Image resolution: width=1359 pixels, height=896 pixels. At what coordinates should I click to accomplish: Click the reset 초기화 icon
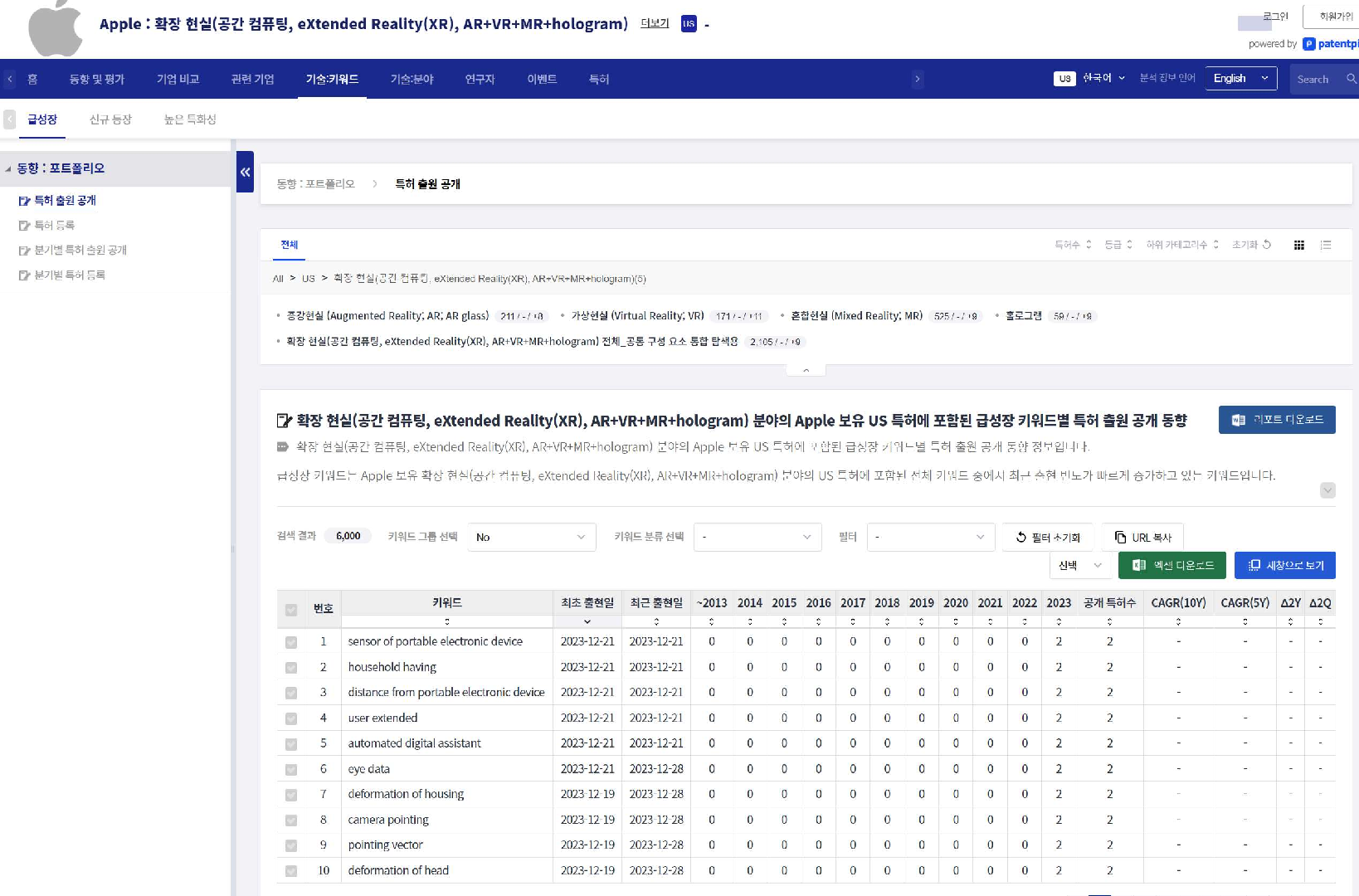coord(1267,245)
